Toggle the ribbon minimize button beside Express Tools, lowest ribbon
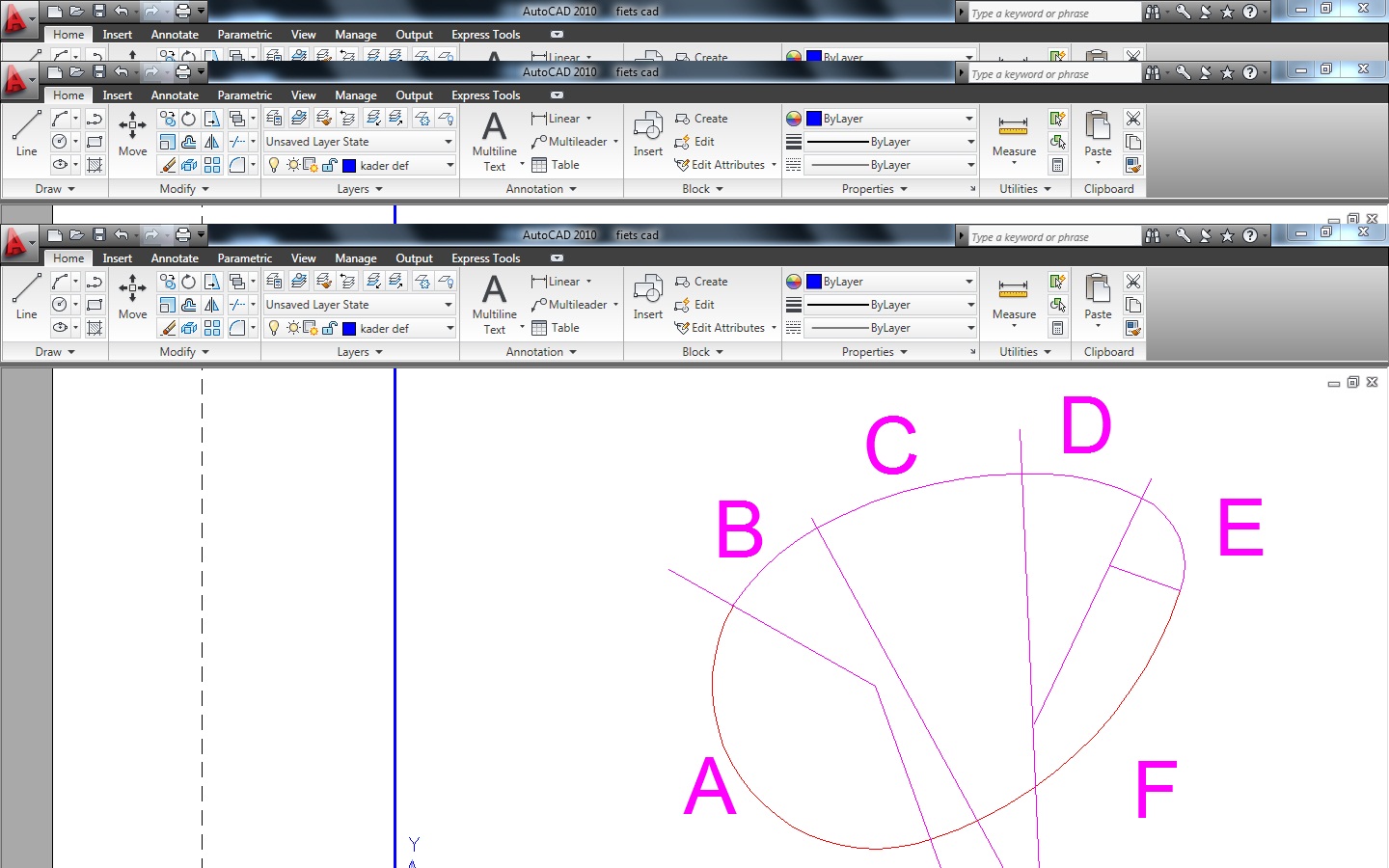Screen dimensions: 1389x868 (557, 258)
